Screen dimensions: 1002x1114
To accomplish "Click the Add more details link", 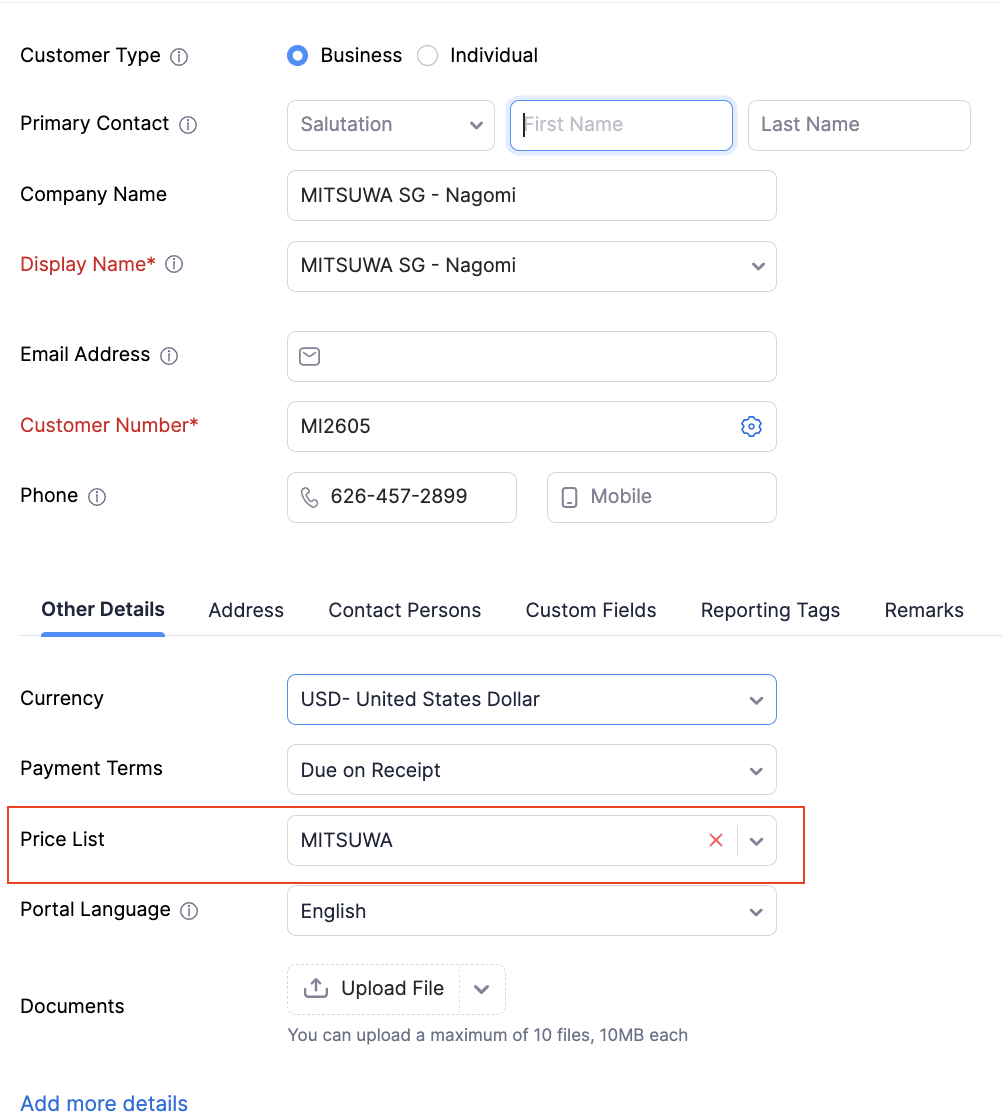I will [x=104, y=1103].
